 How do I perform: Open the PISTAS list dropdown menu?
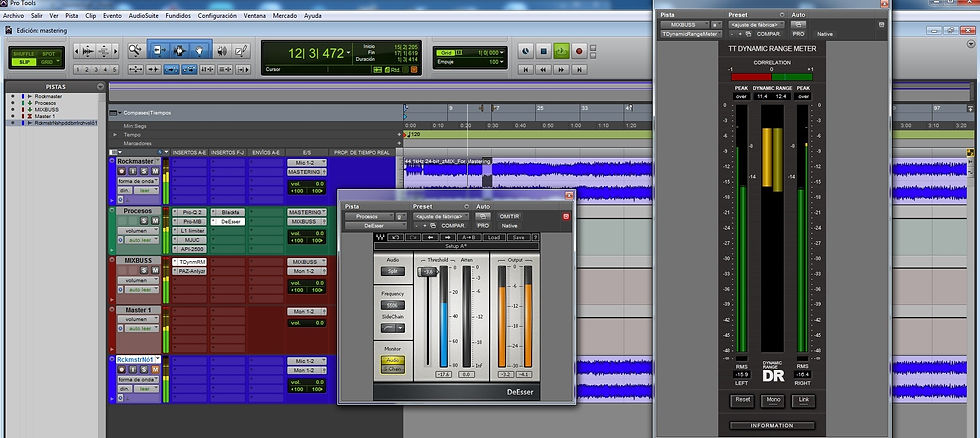101,87
